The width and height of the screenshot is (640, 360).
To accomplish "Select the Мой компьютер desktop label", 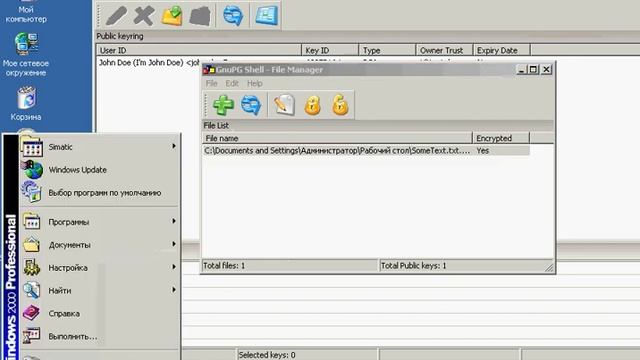I will click(x=26, y=14).
